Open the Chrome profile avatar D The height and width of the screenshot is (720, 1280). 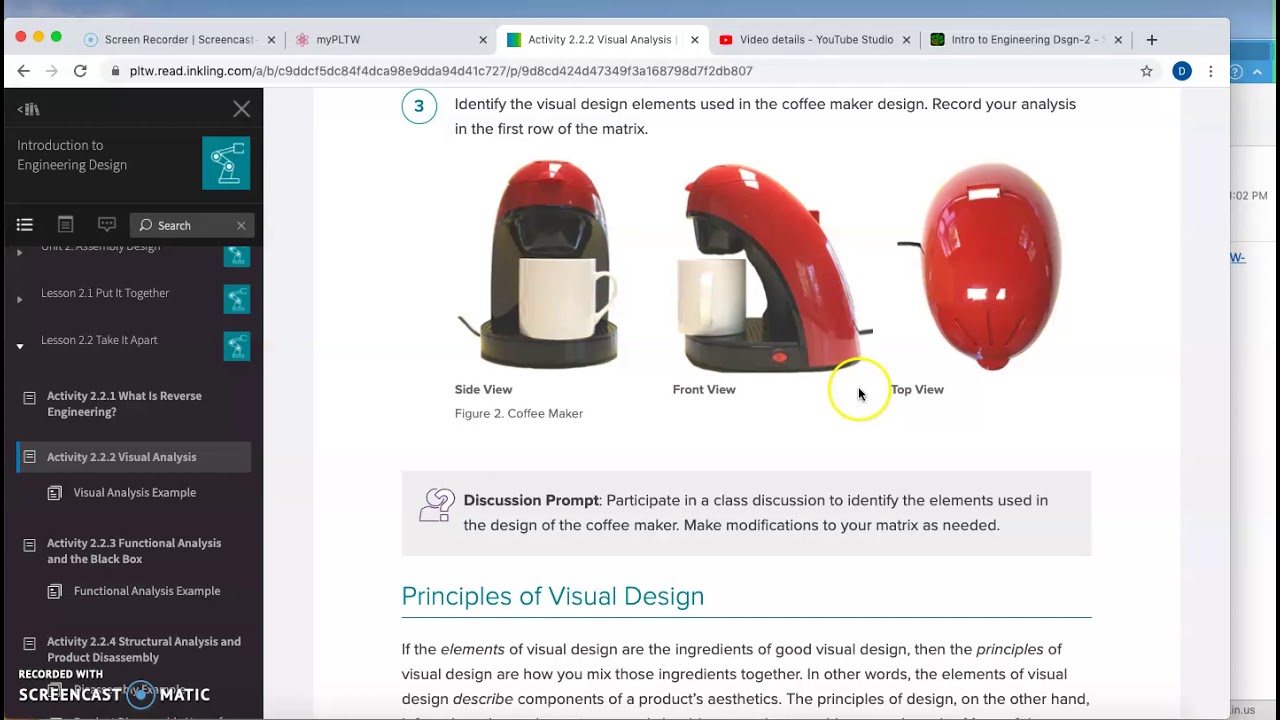[1182, 71]
